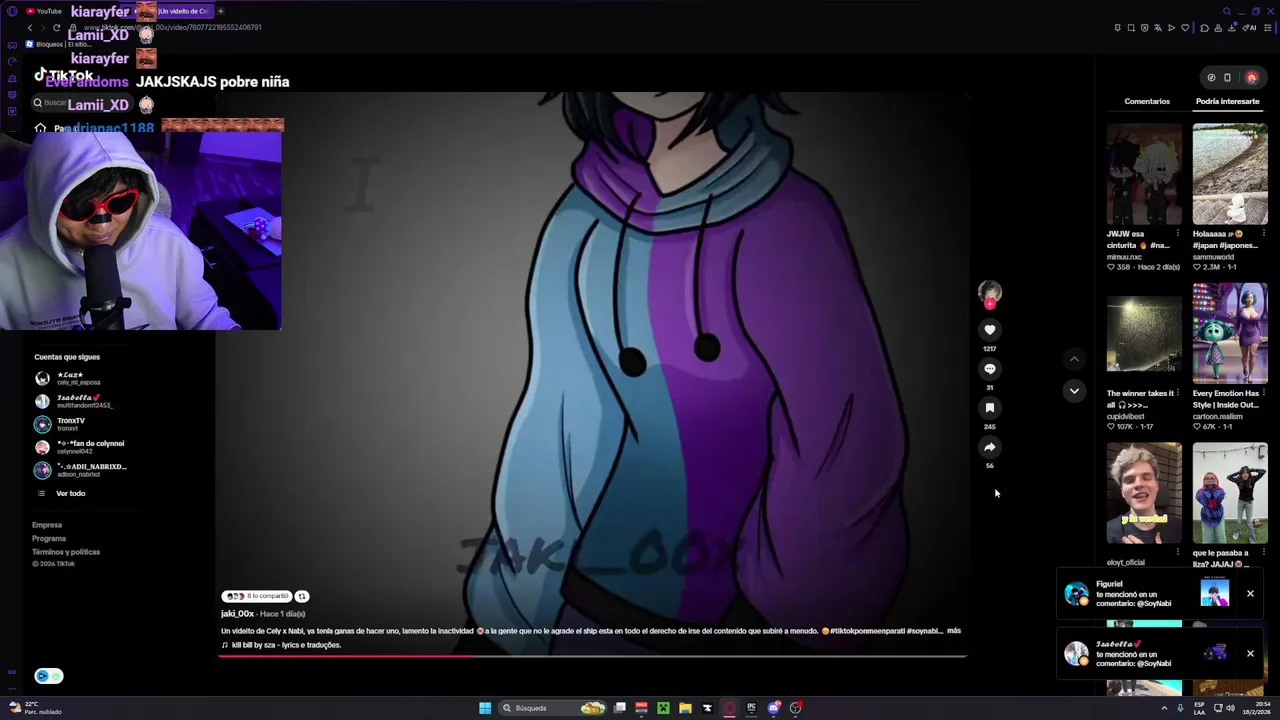Switch to the YouTube browser tab
Image resolution: width=1280 pixels, height=720 pixels.
pyautogui.click(x=44, y=11)
